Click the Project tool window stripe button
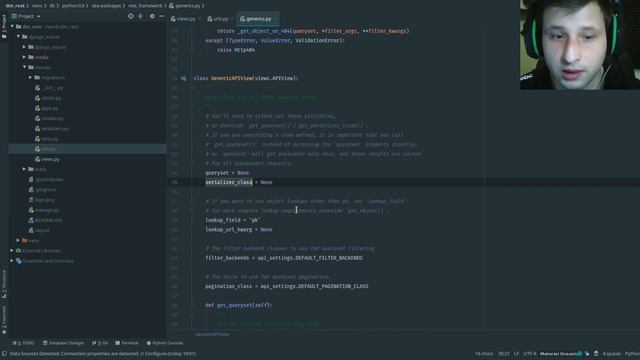The height and width of the screenshot is (360, 640). point(4,27)
